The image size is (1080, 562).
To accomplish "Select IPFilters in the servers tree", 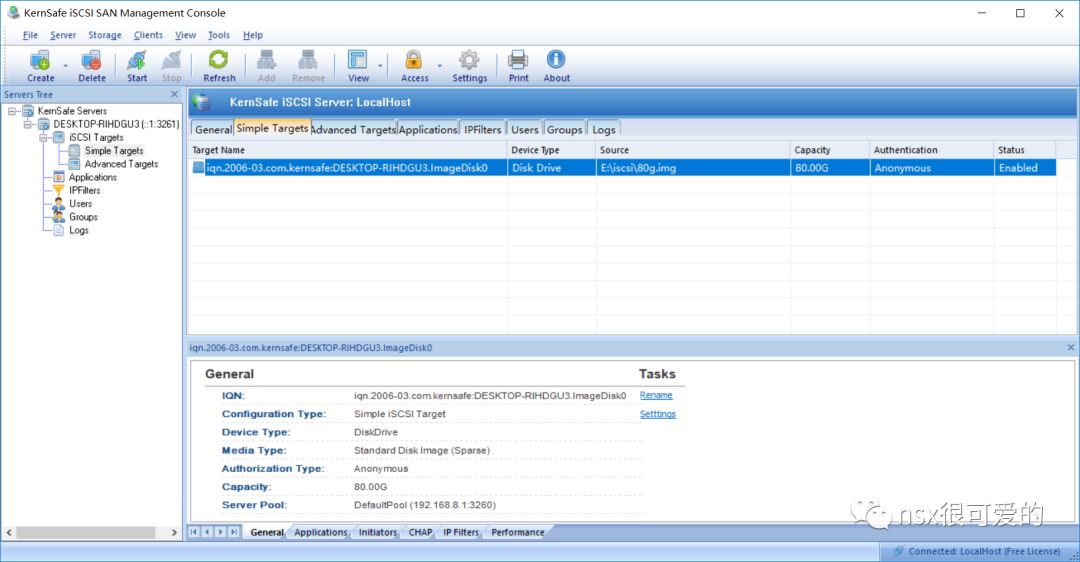I will [x=85, y=190].
